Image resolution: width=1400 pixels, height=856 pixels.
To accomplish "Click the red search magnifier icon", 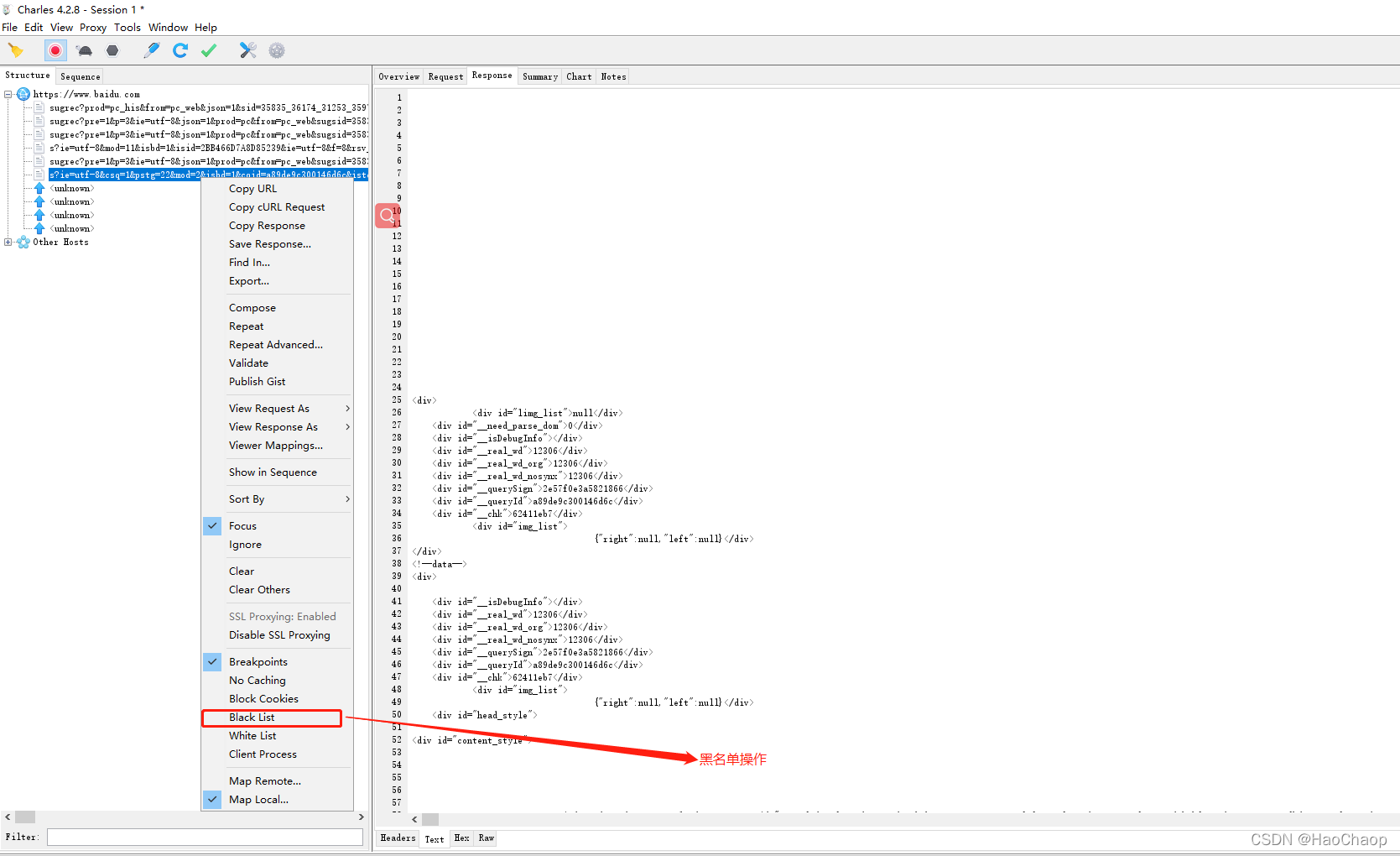I will click(x=386, y=216).
